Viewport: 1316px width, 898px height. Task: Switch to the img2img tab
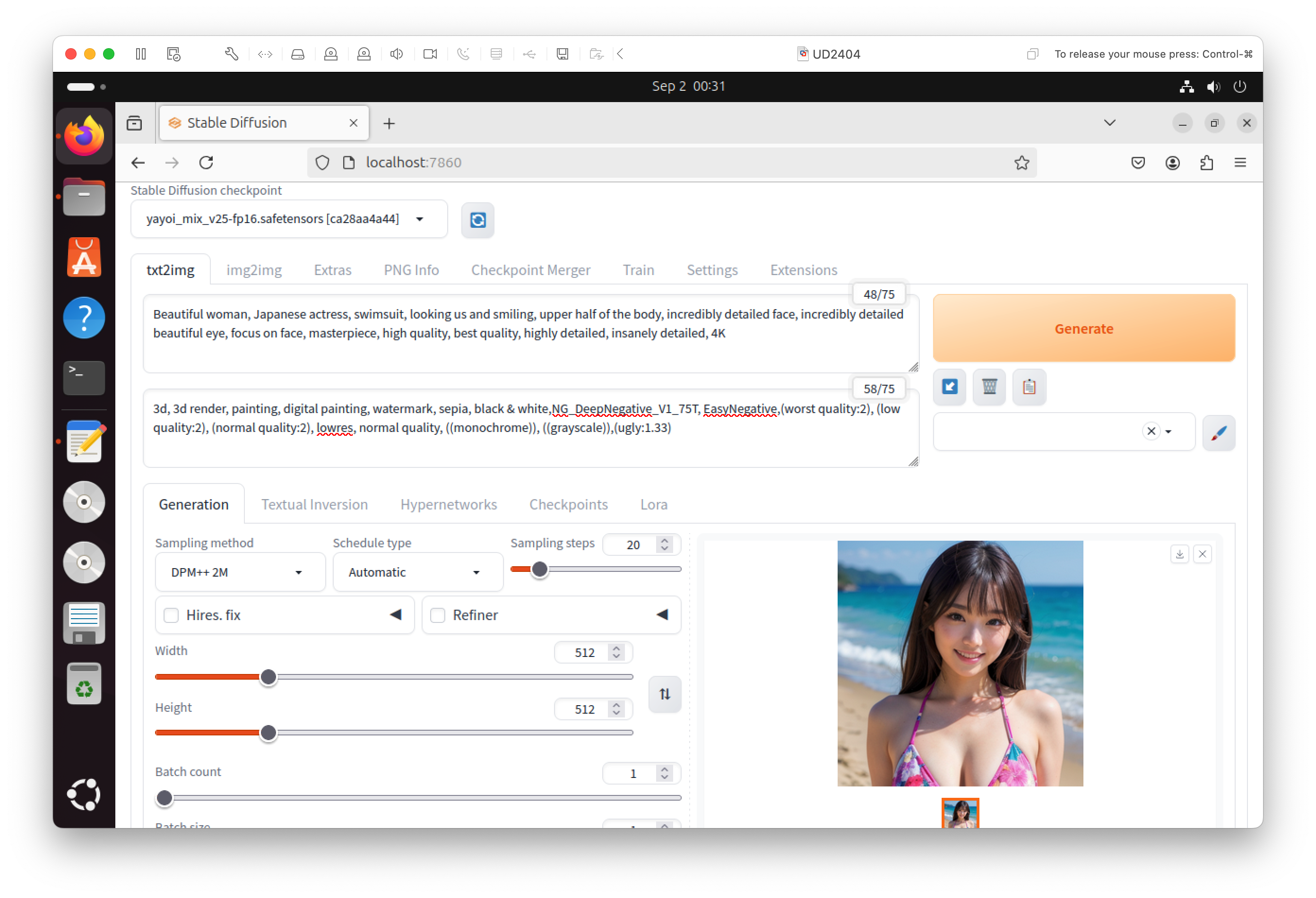click(254, 270)
